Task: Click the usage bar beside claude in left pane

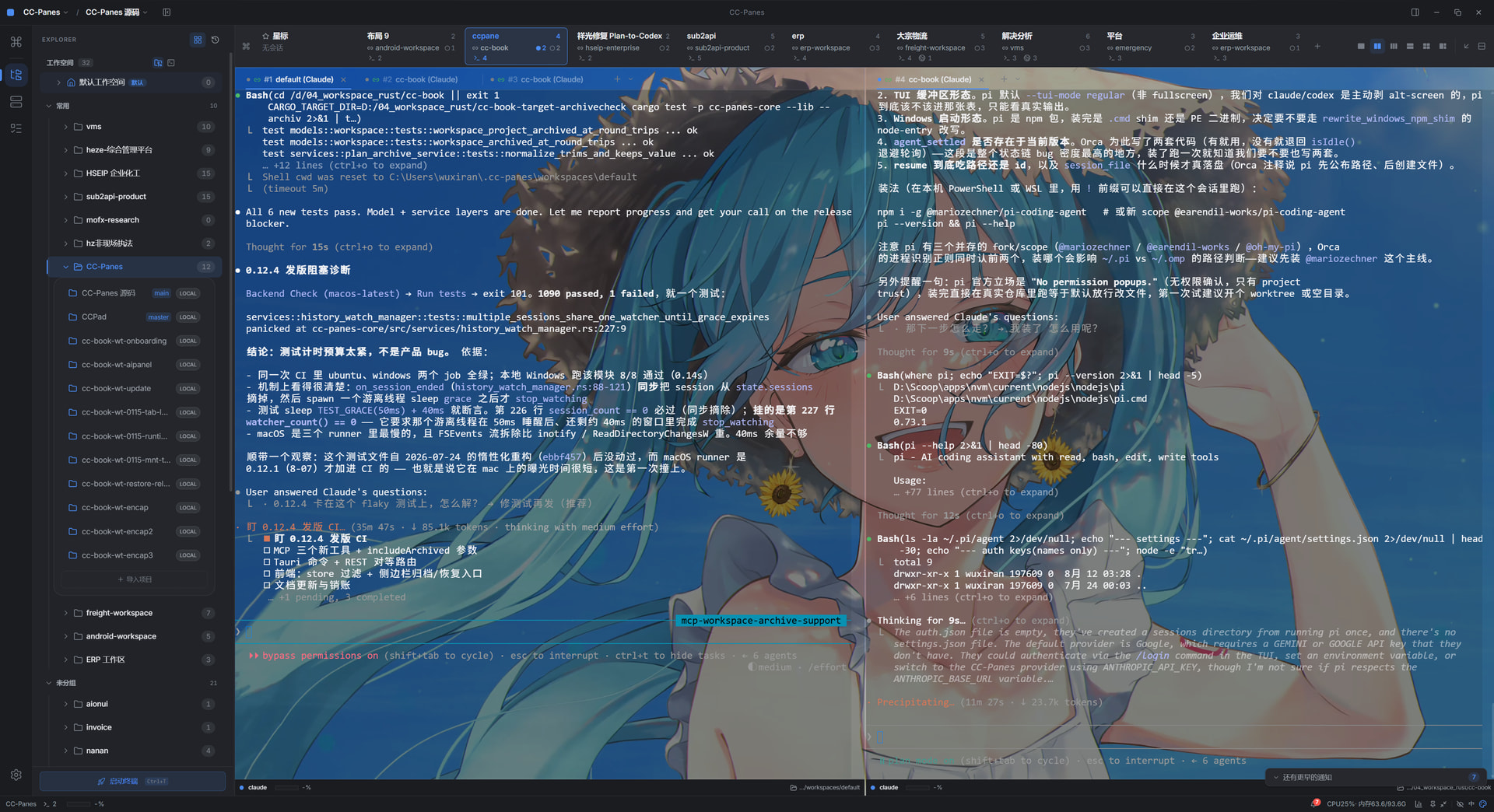Action: pyautogui.click(x=287, y=788)
